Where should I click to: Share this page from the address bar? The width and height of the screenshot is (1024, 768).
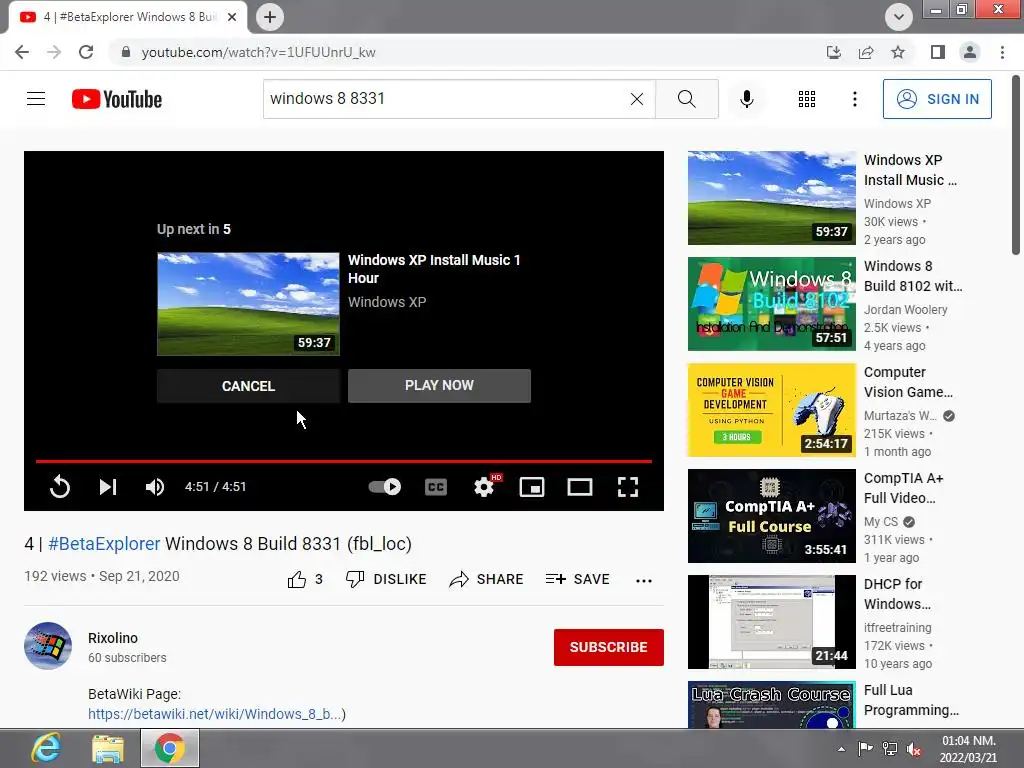coord(866,52)
